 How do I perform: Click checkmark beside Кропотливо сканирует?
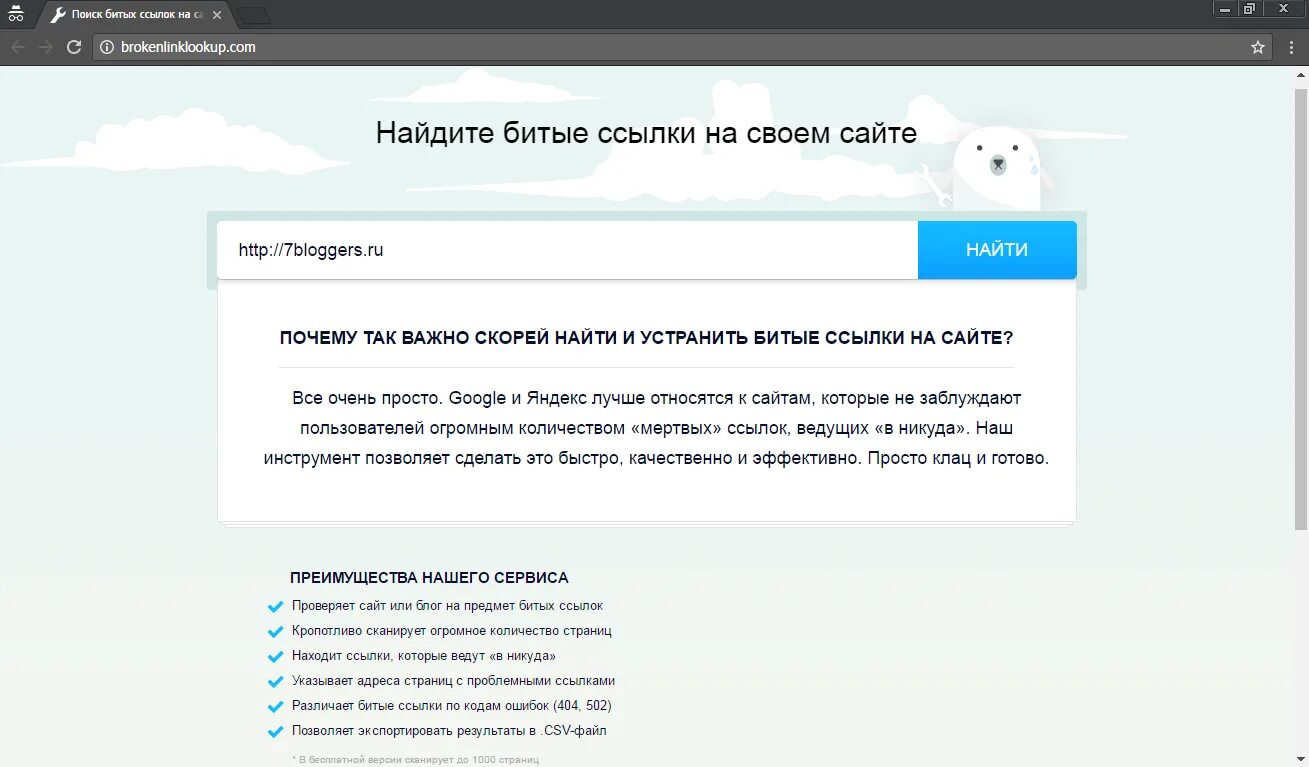[276, 632]
